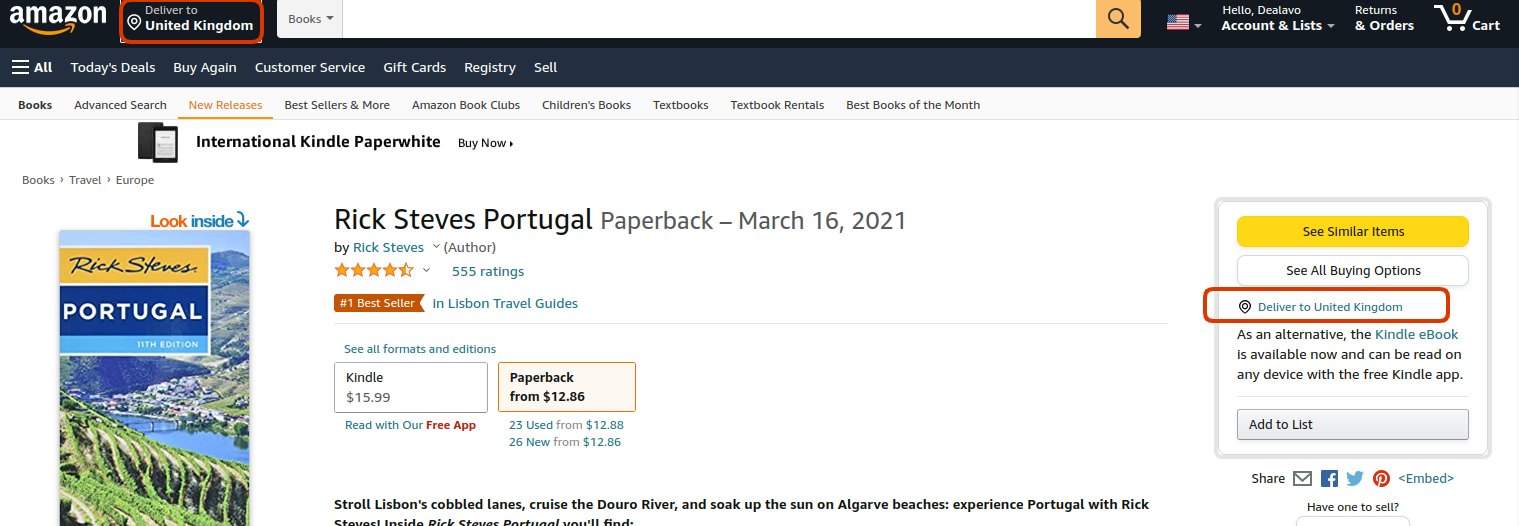The image size is (1519, 526).
Task: Open the Books search category dropdown
Action: [x=310, y=19]
